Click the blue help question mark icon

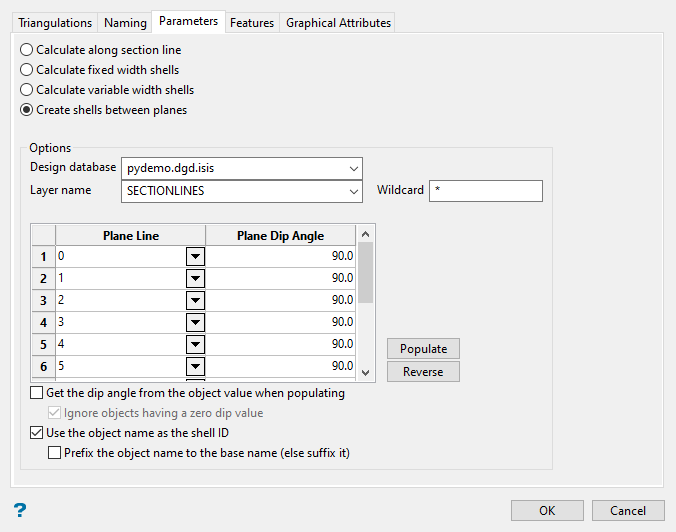pyautogui.click(x=20, y=510)
